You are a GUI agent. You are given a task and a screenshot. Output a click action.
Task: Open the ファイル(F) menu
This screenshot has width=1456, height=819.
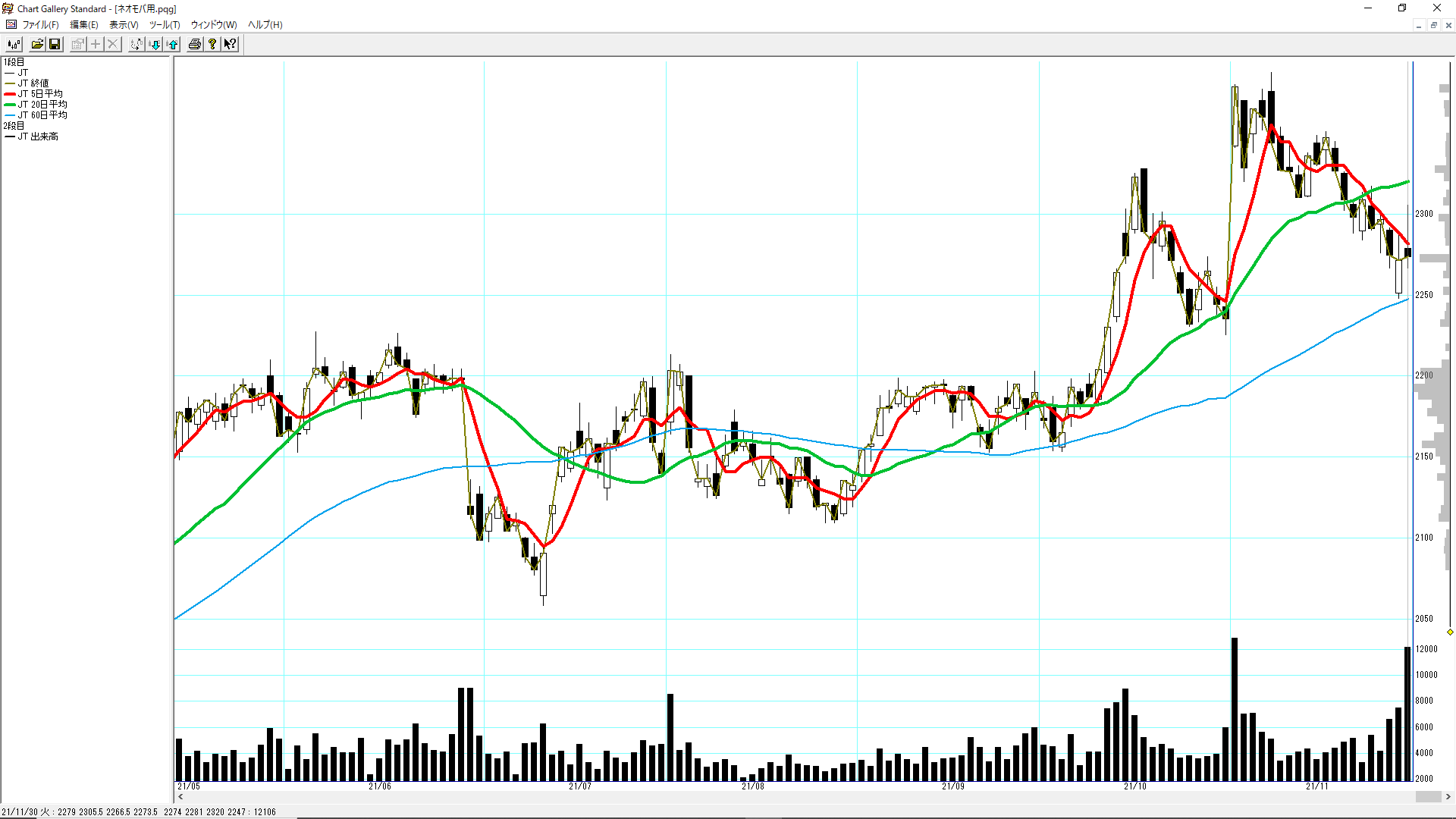[x=40, y=25]
